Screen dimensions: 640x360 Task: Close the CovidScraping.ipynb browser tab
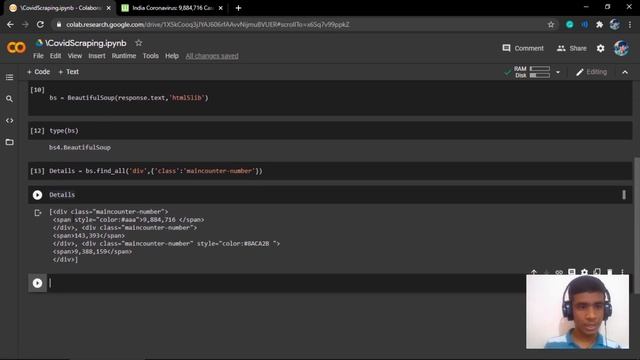coord(109,8)
